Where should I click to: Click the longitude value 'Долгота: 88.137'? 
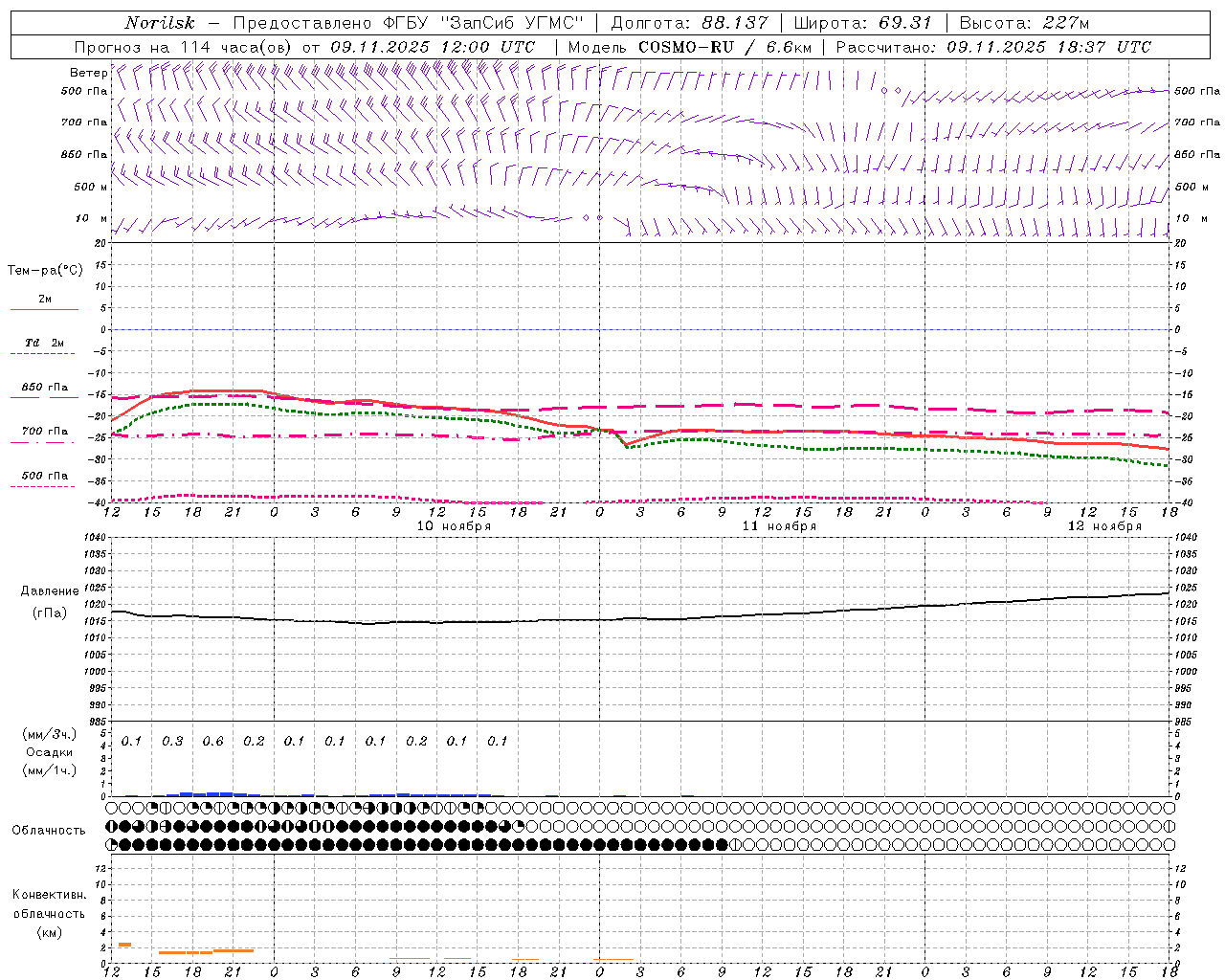point(688,23)
